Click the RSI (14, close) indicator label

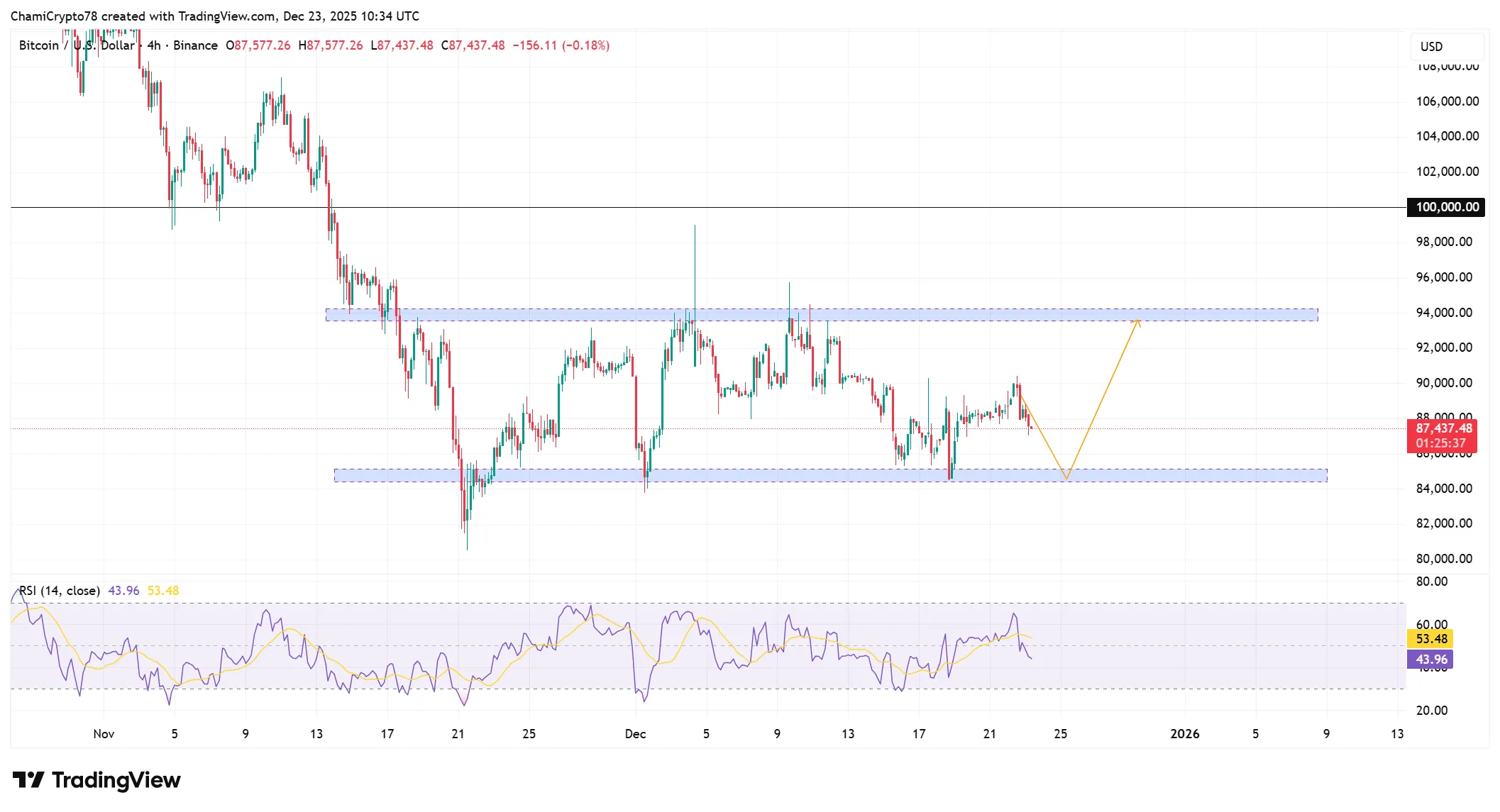click(x=60, y=591)
